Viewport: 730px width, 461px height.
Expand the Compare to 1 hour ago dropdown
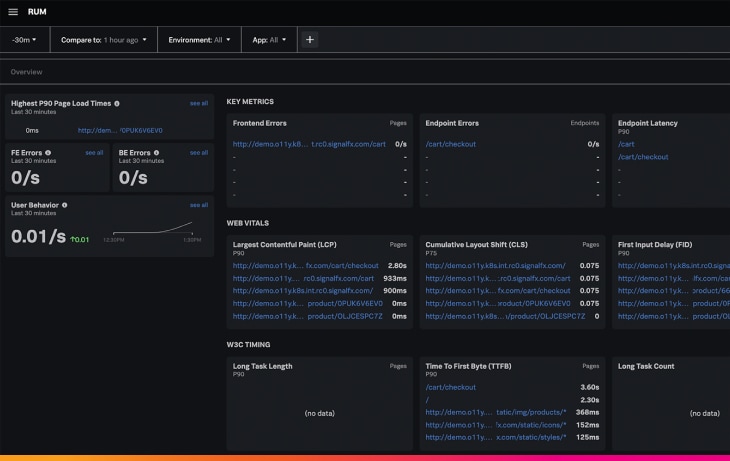[104, 40]
